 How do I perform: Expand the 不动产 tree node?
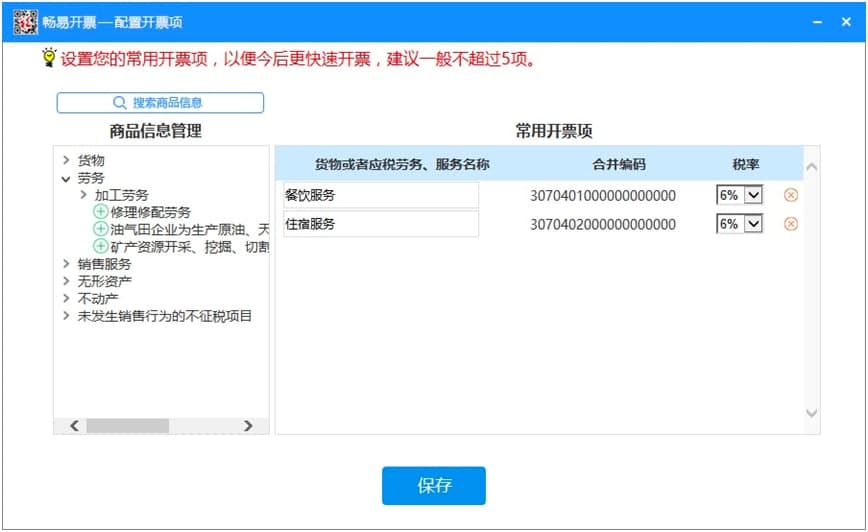tap(66, 298)
